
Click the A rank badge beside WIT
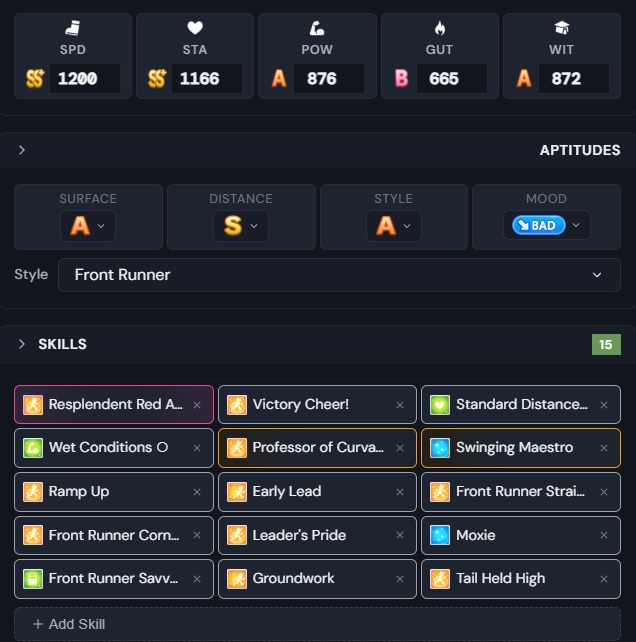pos(524,78)
